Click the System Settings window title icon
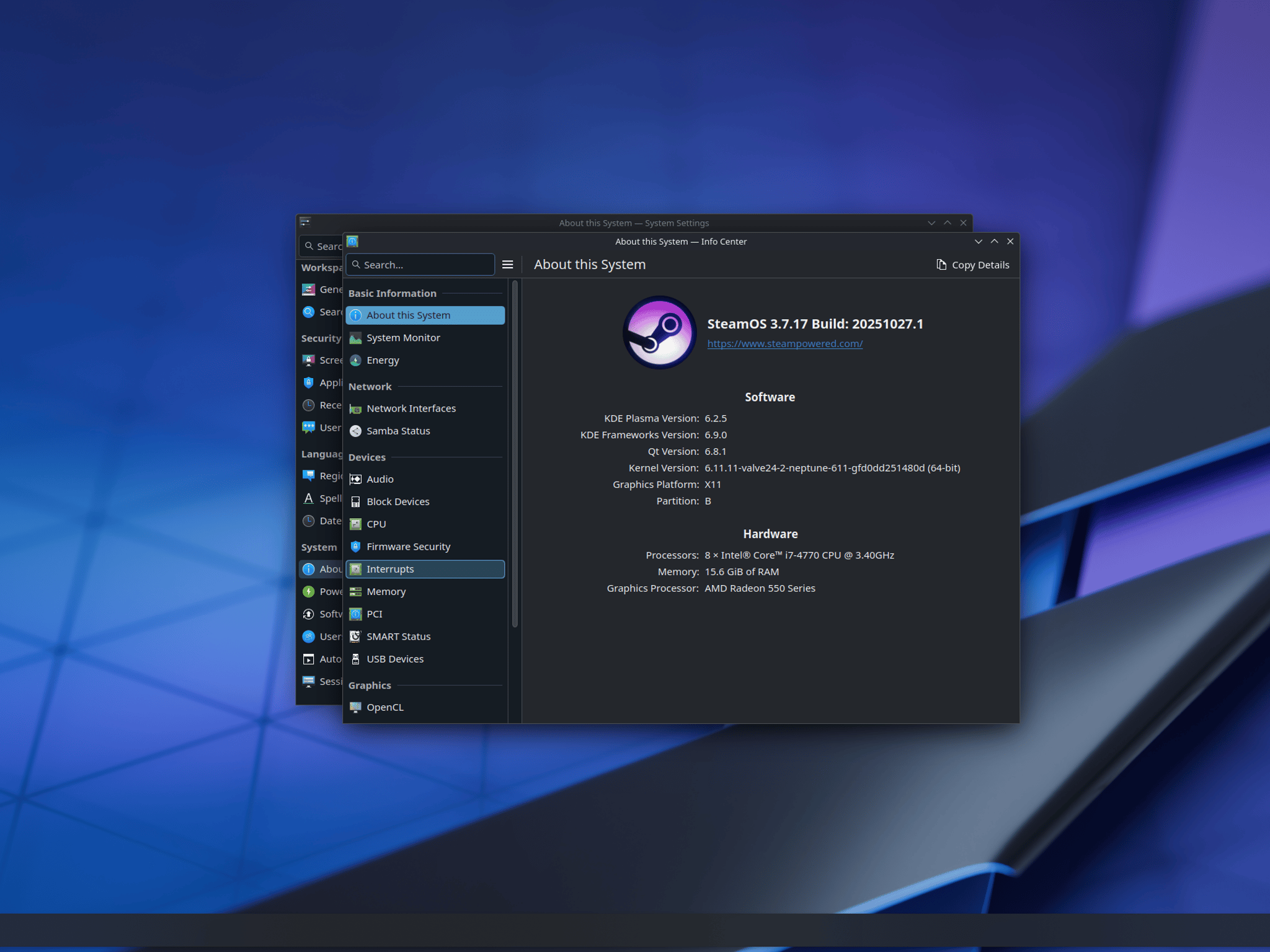 pyautogui.click(x=305, y=222)
